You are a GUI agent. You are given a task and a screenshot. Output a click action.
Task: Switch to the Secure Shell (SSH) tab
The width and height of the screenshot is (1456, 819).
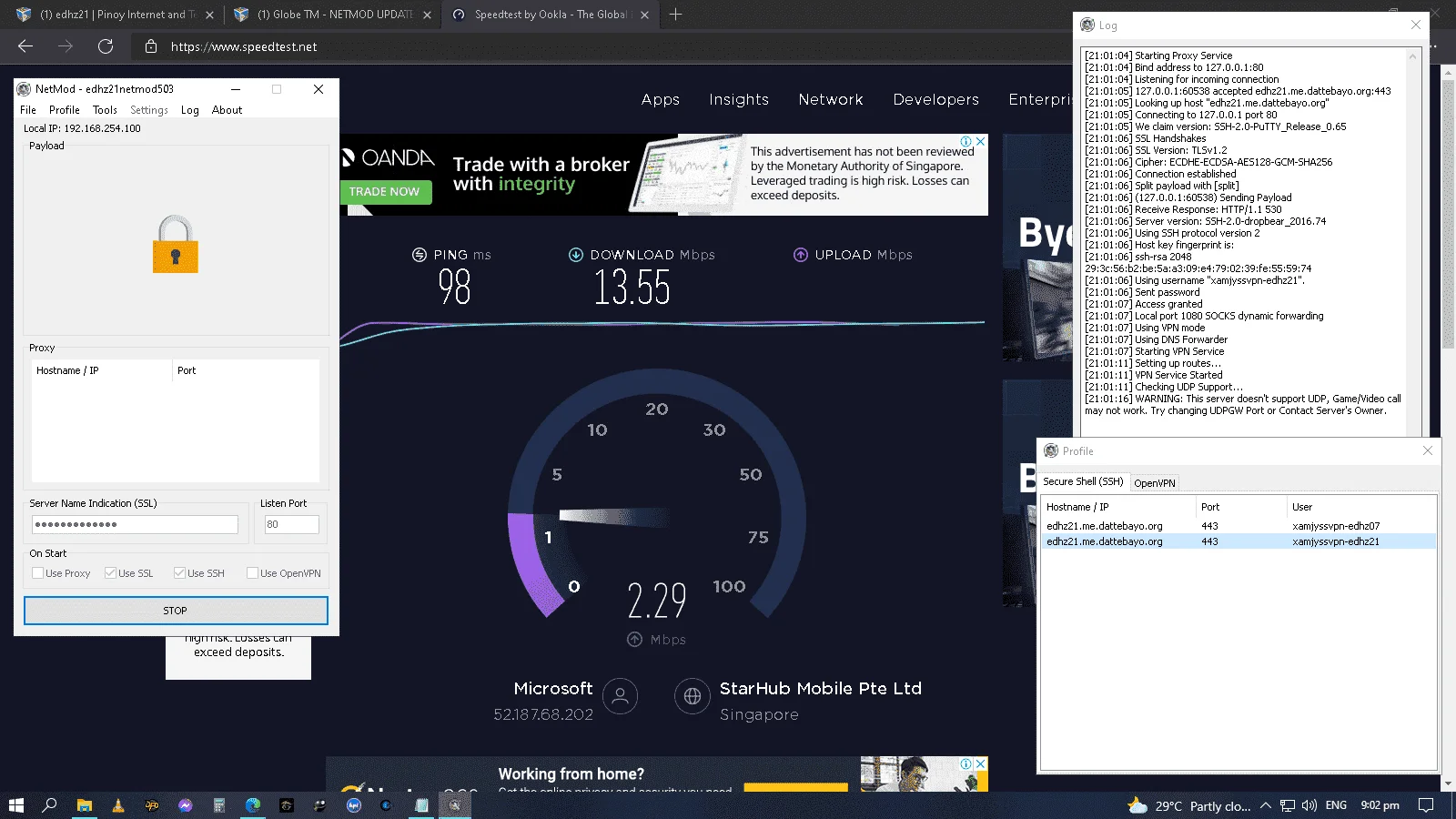(1083, 481)
